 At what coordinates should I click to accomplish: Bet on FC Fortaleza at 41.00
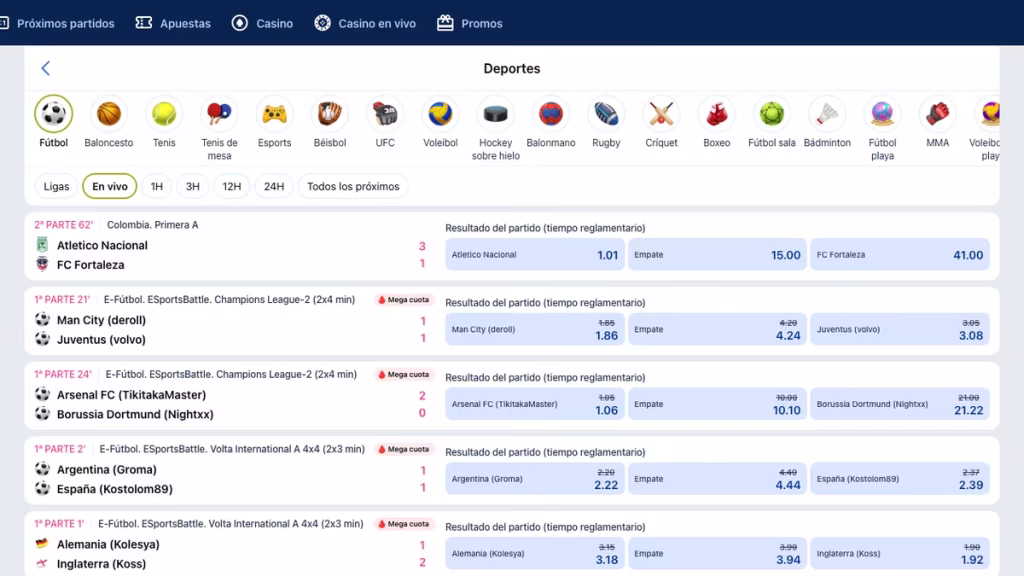coord(900,255)
